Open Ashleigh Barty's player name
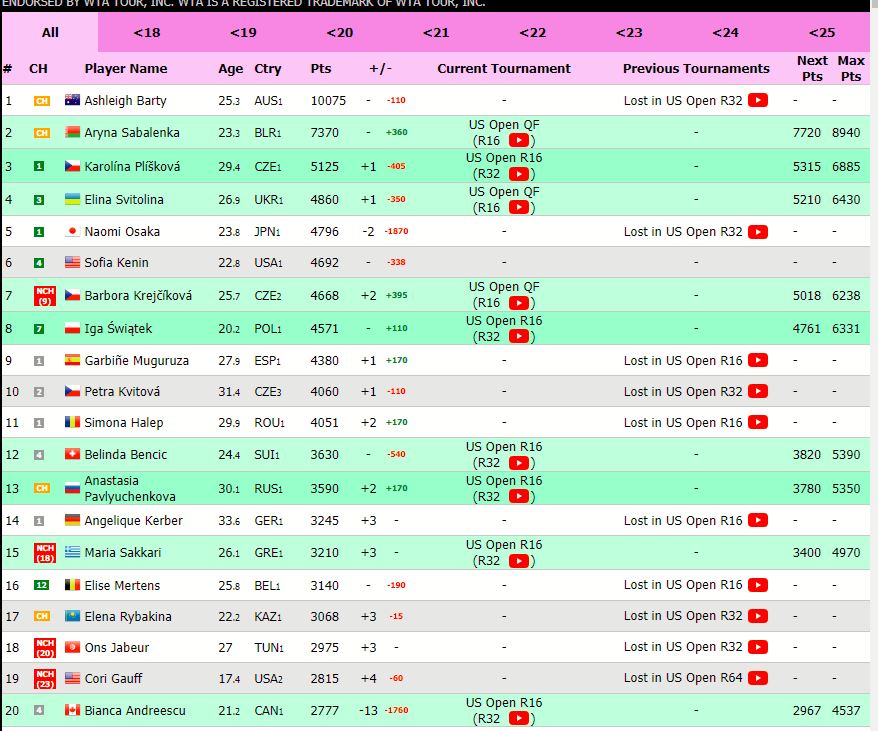This screenshot has height=731, width=878. (x=125, y=100)
